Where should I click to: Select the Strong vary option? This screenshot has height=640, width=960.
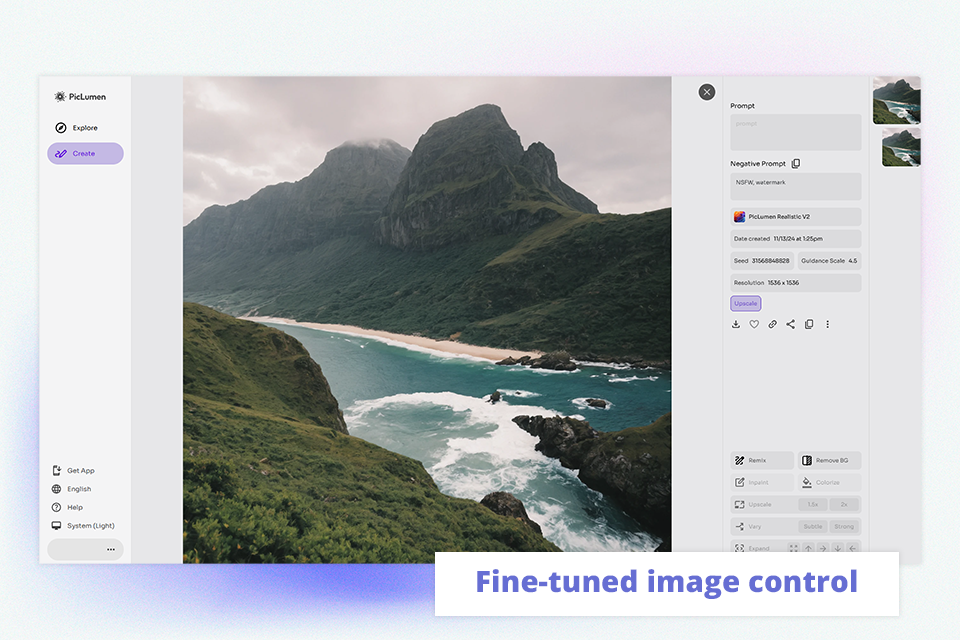click(844, 527)
